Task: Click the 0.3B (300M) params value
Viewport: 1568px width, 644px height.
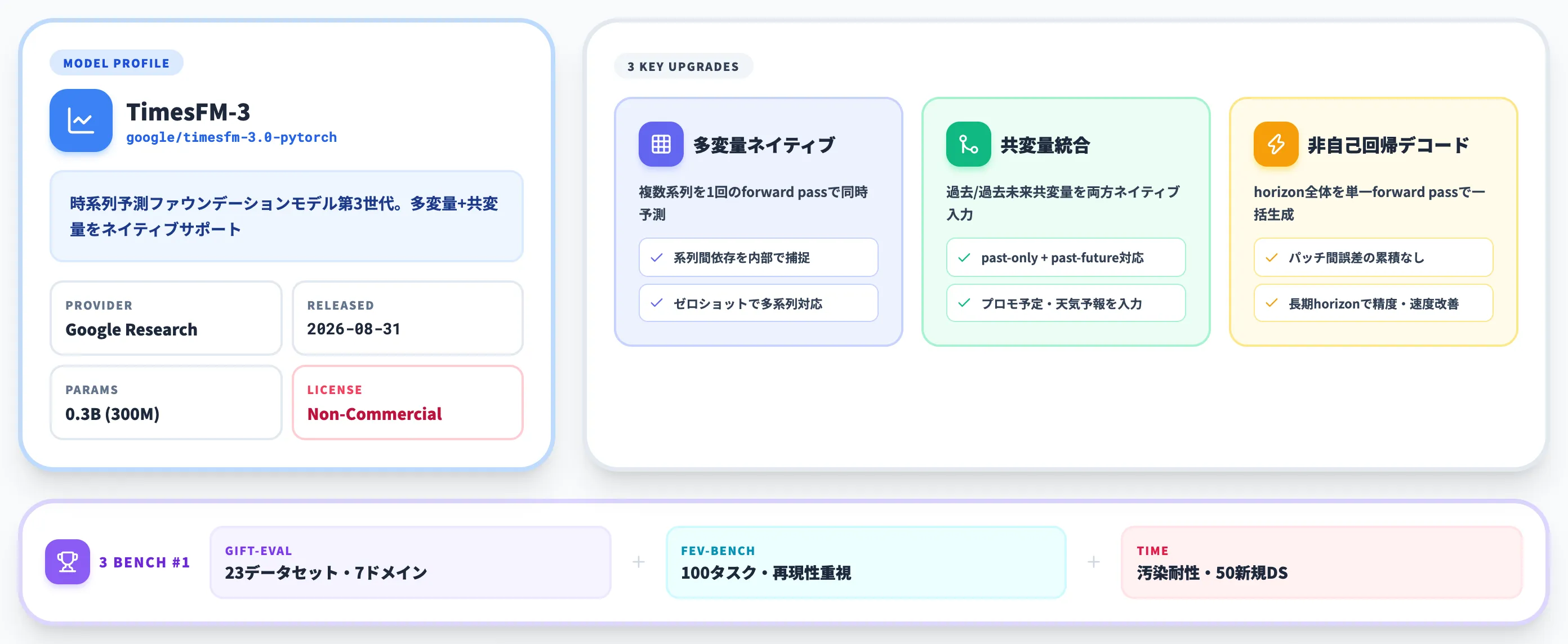Action: point(113,414)
